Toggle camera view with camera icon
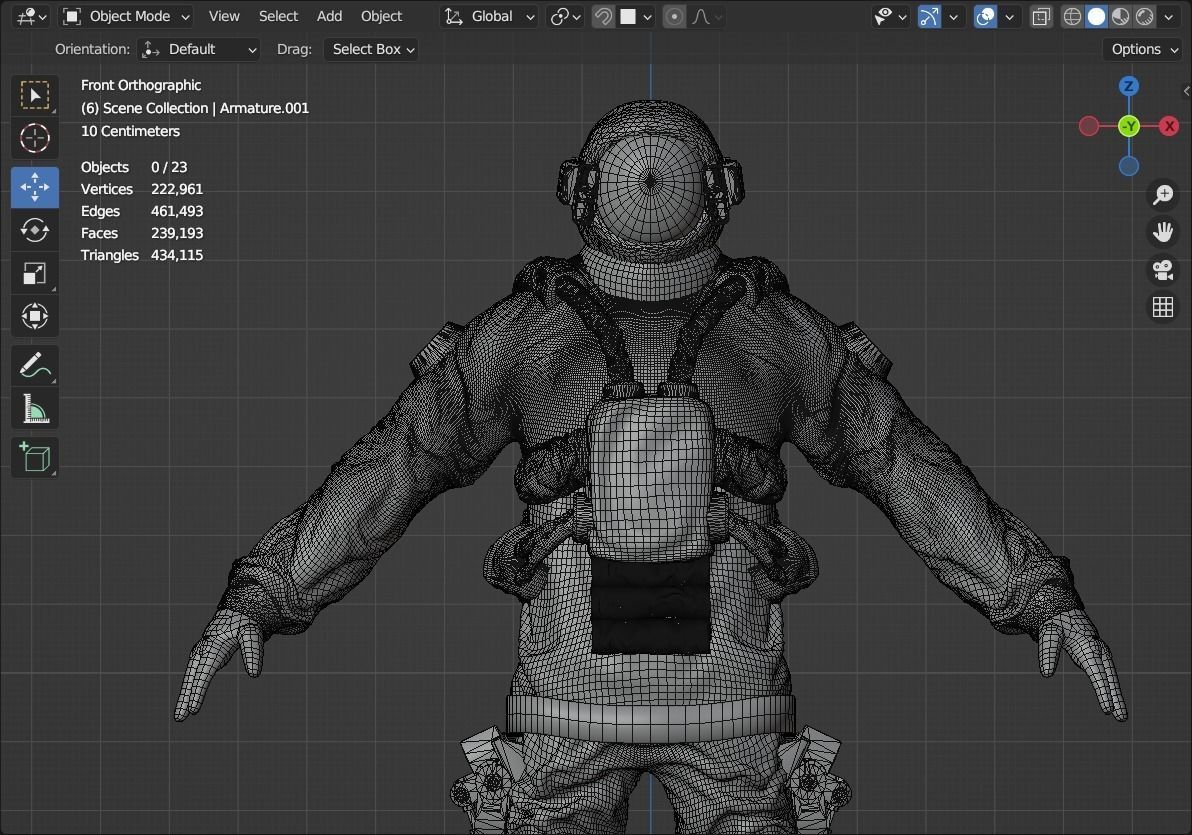 pyautogui.click(x=1162, y=269)
